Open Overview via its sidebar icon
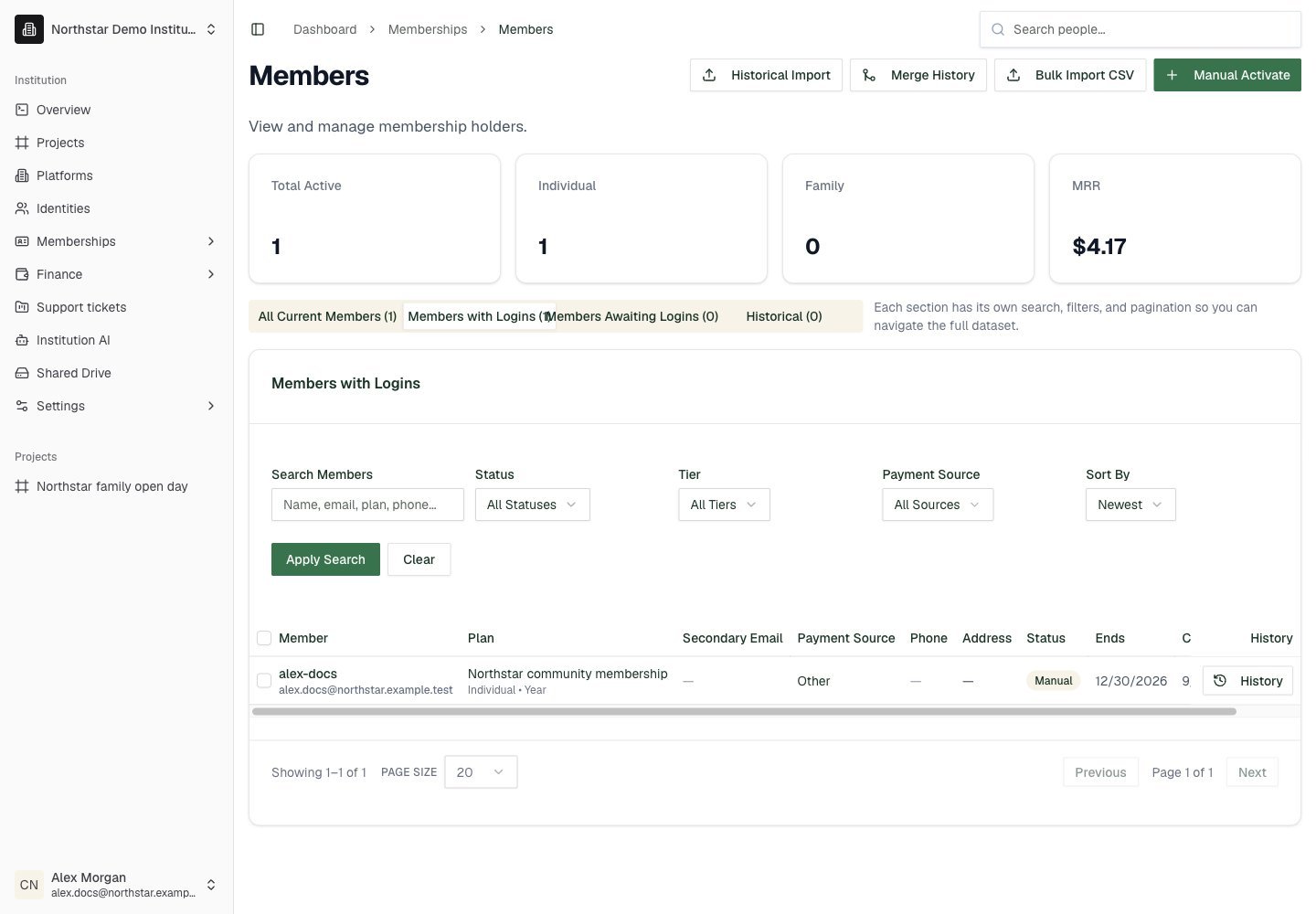Screen dimensions: 1316x914 [22, 110]
